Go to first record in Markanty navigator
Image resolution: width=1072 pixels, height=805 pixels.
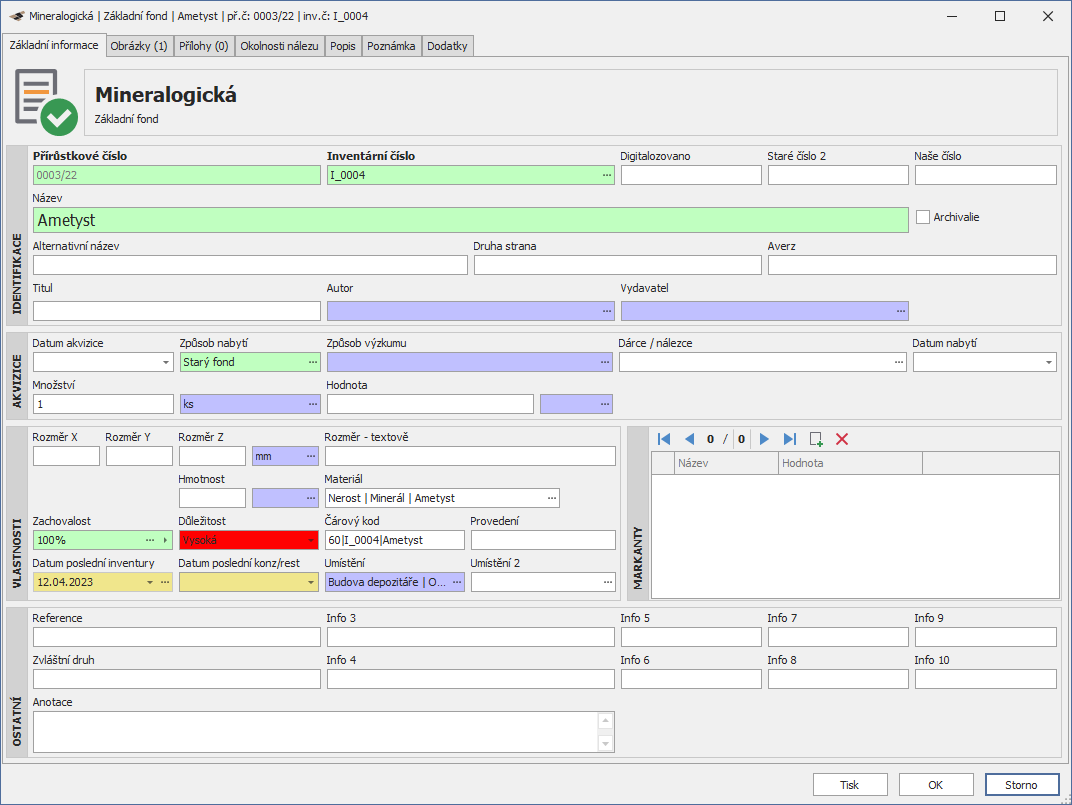click(x=663, y=439)
